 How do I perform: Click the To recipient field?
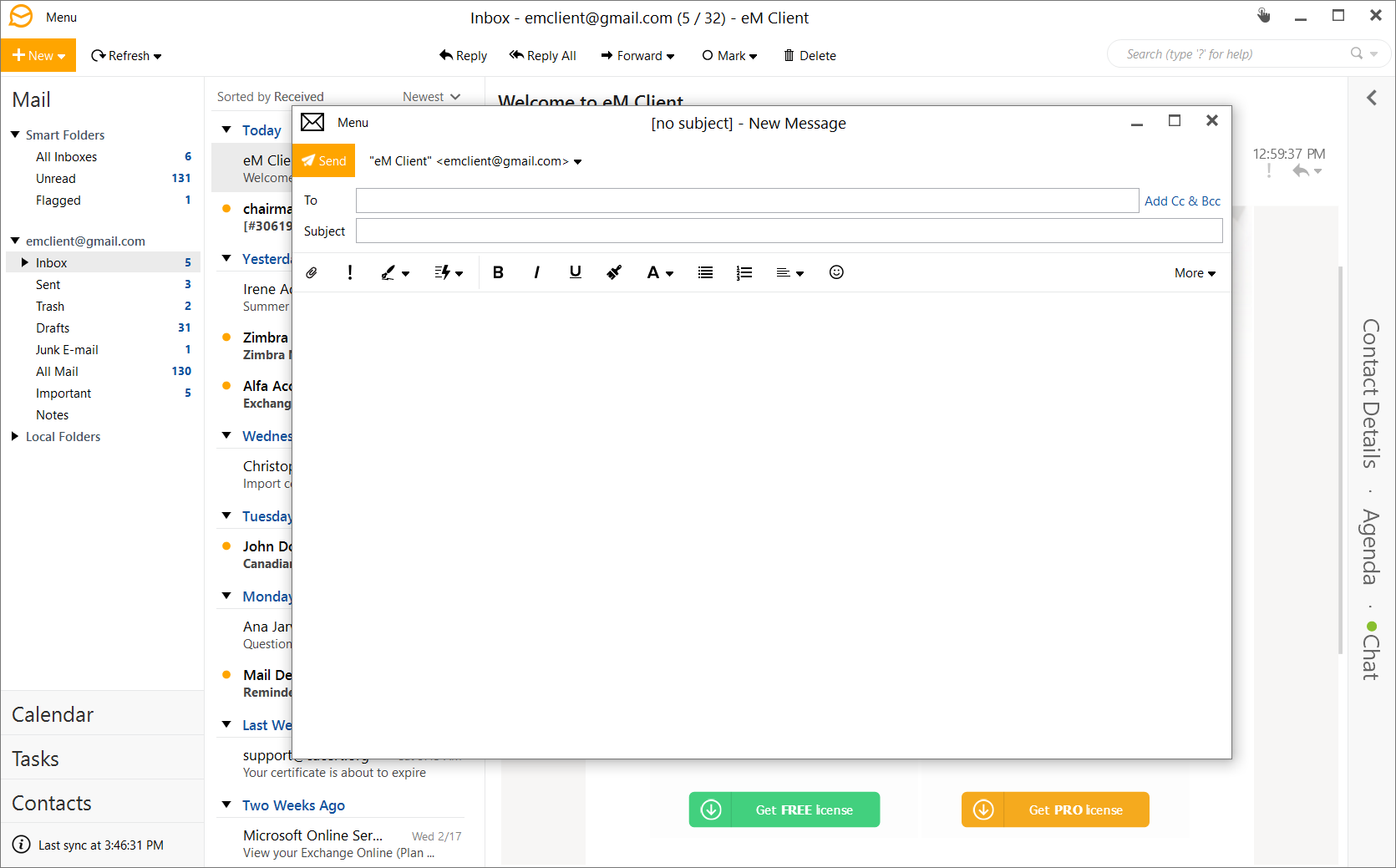pyautogui.click(x=747, y=201)
